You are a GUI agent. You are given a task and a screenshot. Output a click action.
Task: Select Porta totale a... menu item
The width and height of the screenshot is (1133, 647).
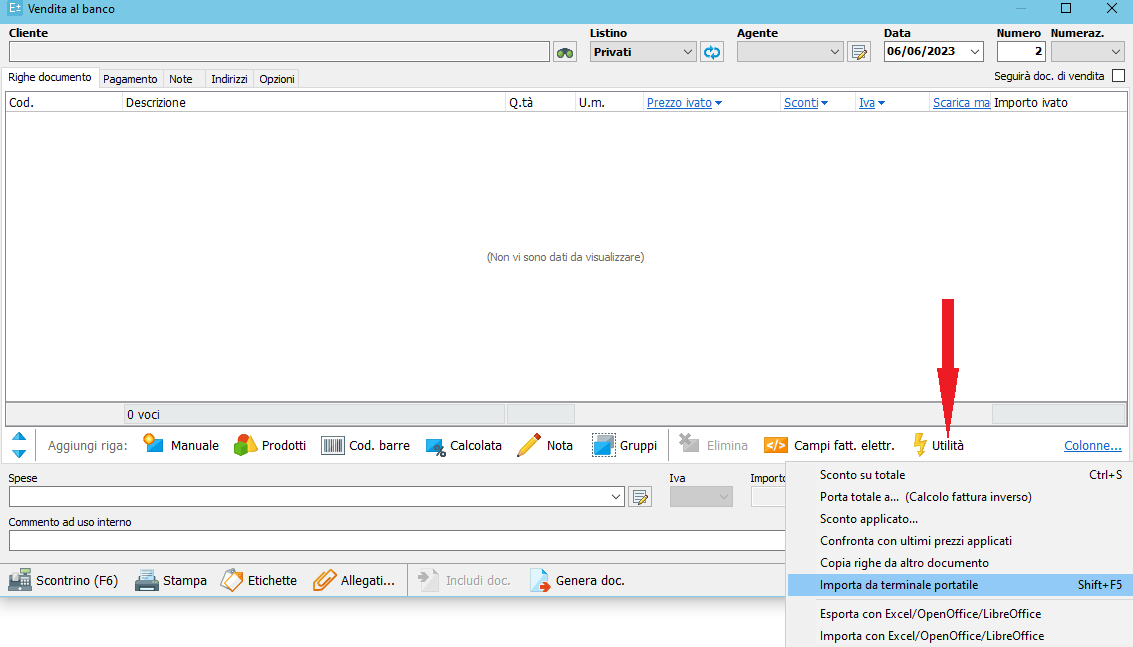point(959,497)
